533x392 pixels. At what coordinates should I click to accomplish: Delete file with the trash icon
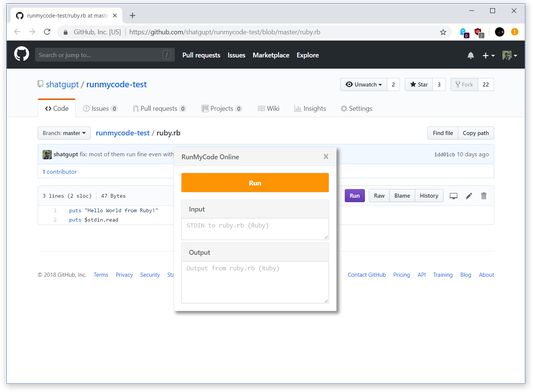tap(484, 196)
